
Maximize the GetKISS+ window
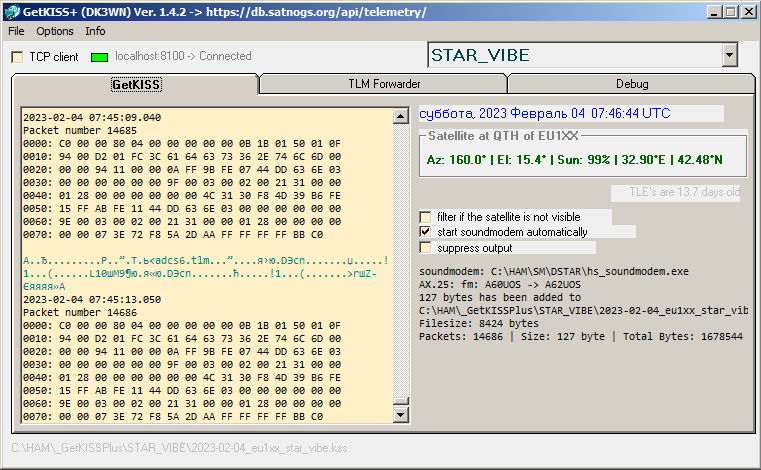click(730, 12)
